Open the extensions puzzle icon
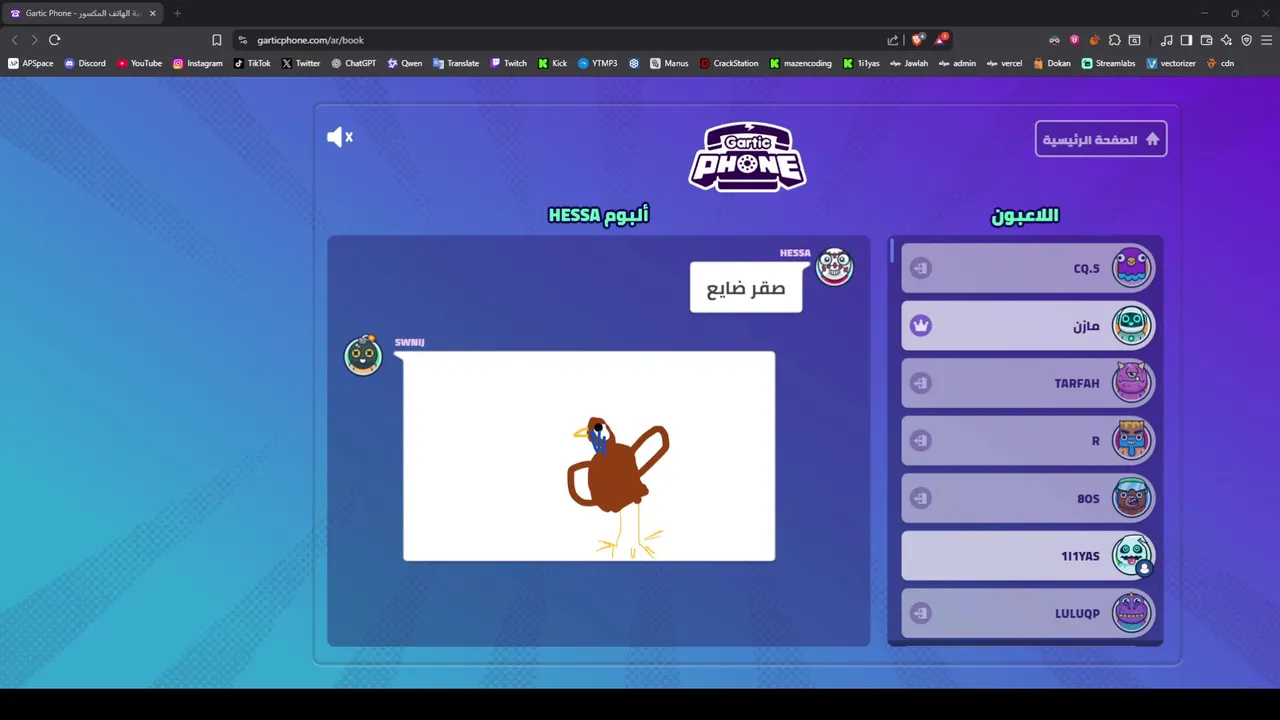Screen dimensions: 1280x720 click(x=1114, y=40)
